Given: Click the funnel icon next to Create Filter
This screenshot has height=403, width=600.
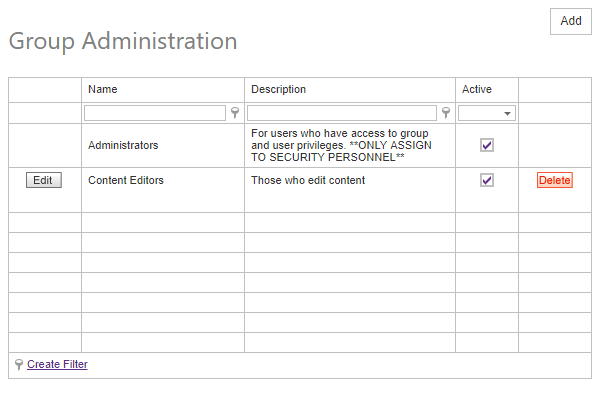Looking at the screenshot, I should click(x=19, y=365).
